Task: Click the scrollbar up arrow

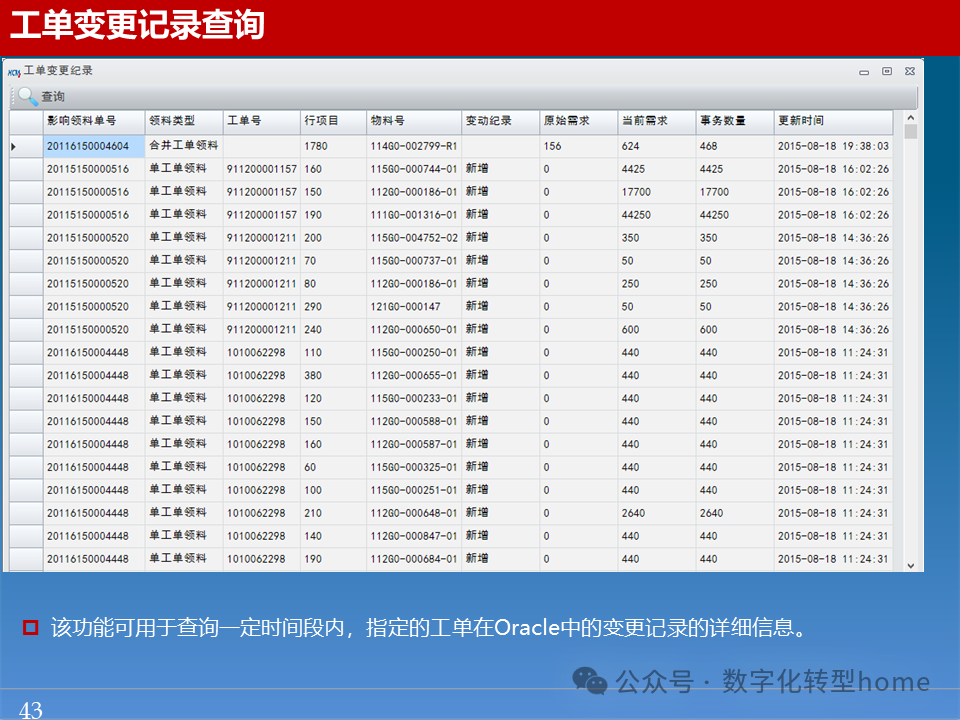Action: (x=910, y=118)
